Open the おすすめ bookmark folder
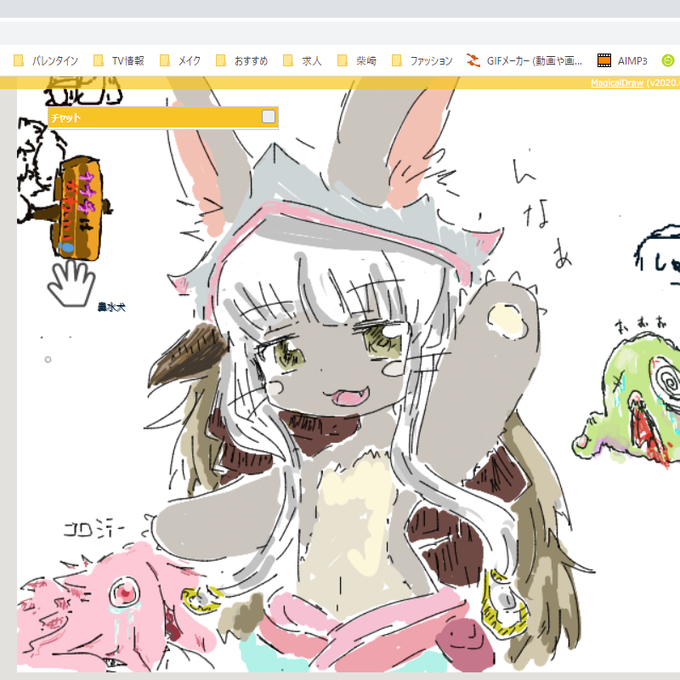680x680 pixels. pos(242,61)
